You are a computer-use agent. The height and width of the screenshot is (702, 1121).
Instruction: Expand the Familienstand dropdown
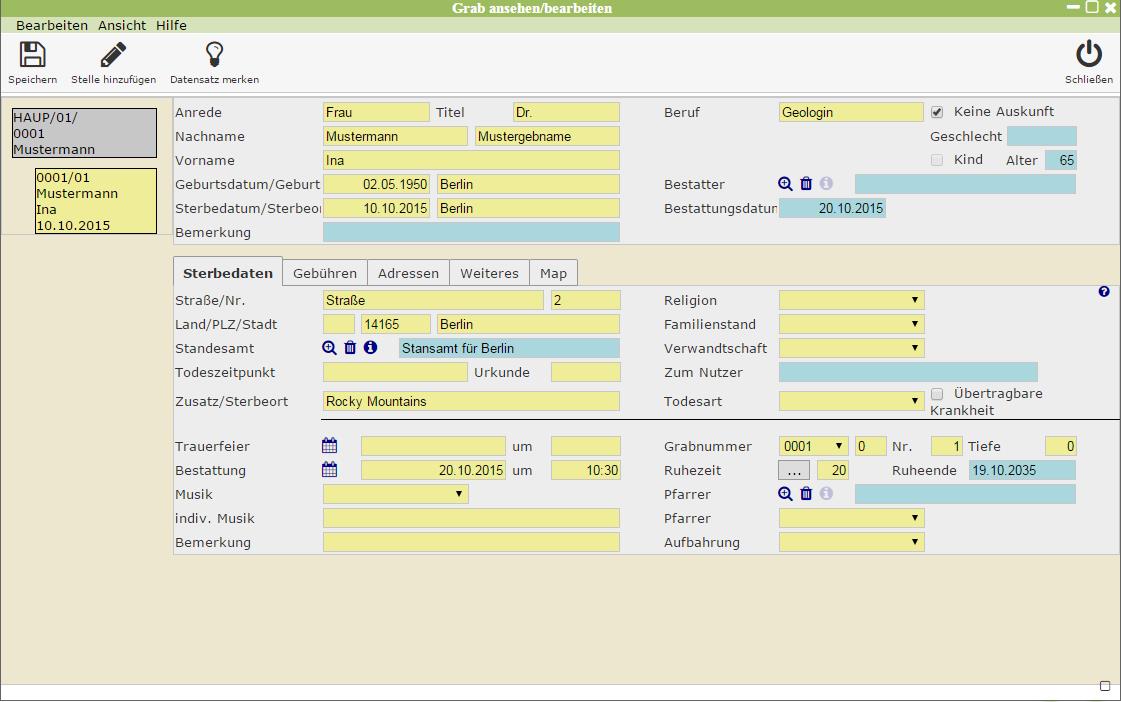point(851,324)
